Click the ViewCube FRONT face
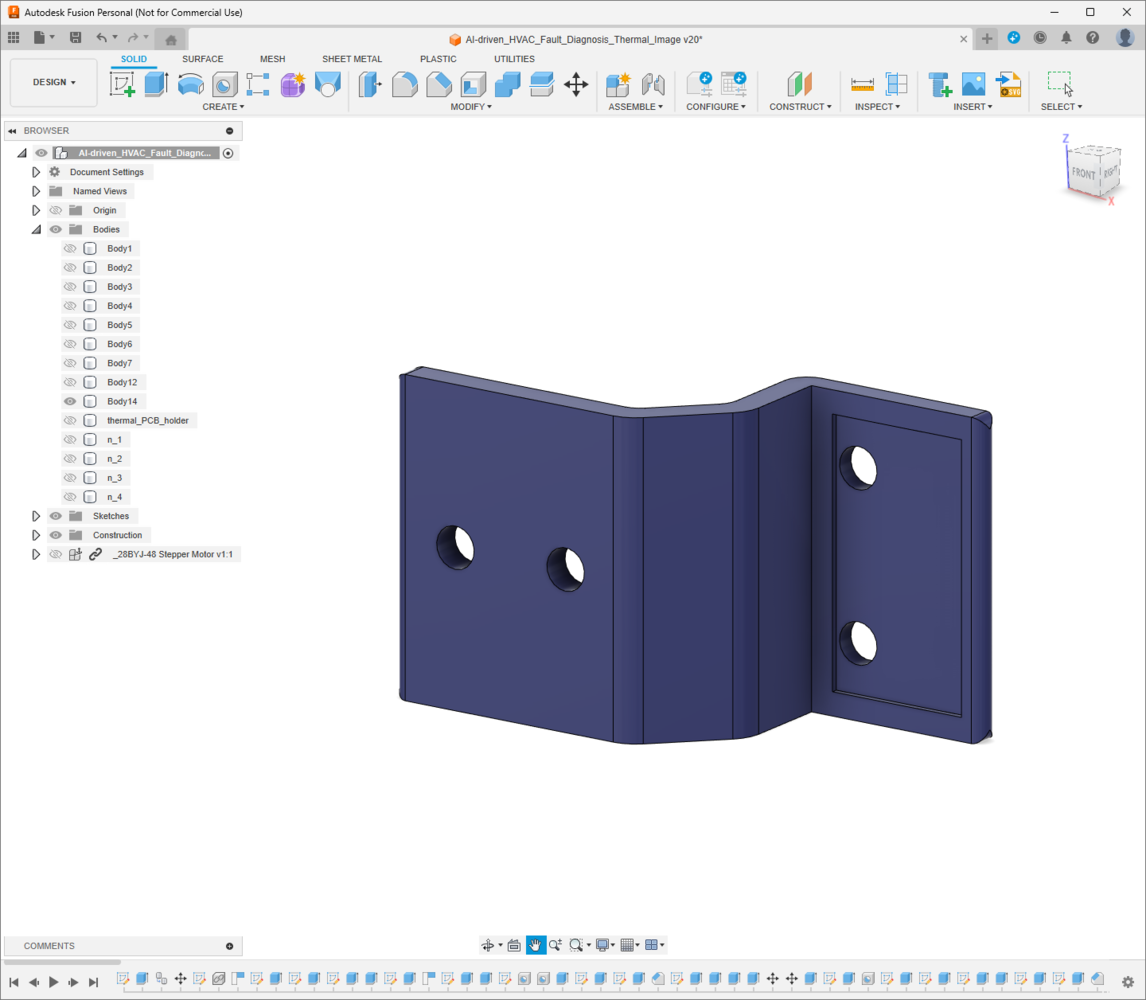This screenshot has width=1146, height=1000. pyautogui.click(x=1083, y=173)
